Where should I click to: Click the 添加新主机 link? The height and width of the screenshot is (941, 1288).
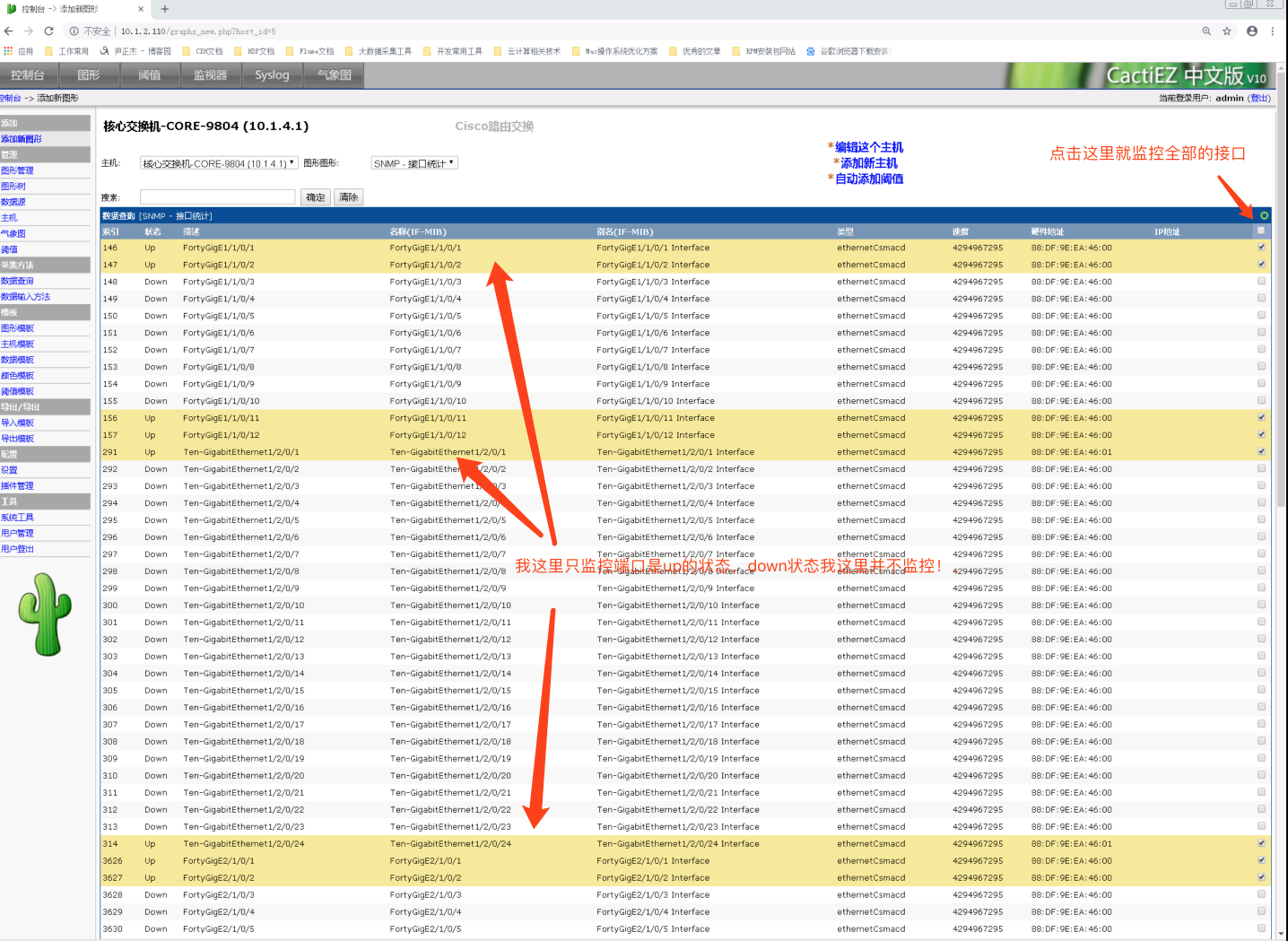(869, 163)
